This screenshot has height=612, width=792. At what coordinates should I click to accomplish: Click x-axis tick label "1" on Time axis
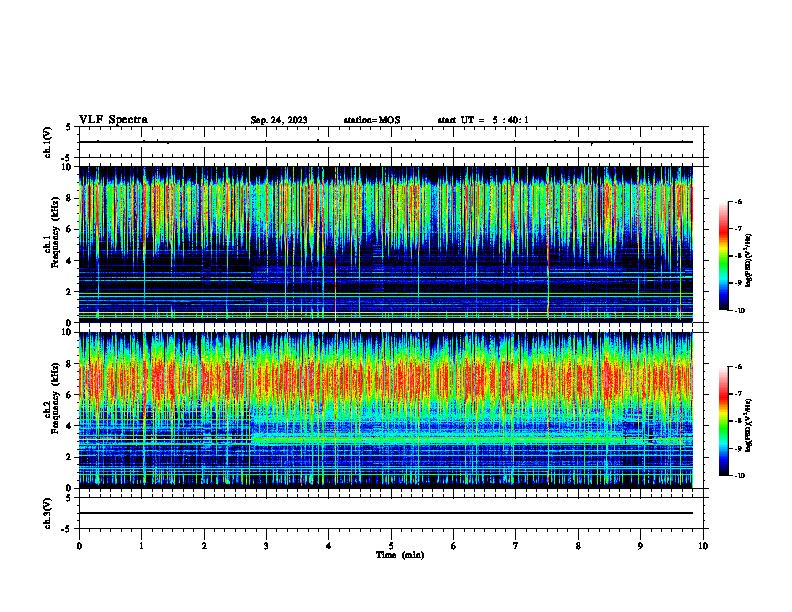pos(142,546)
